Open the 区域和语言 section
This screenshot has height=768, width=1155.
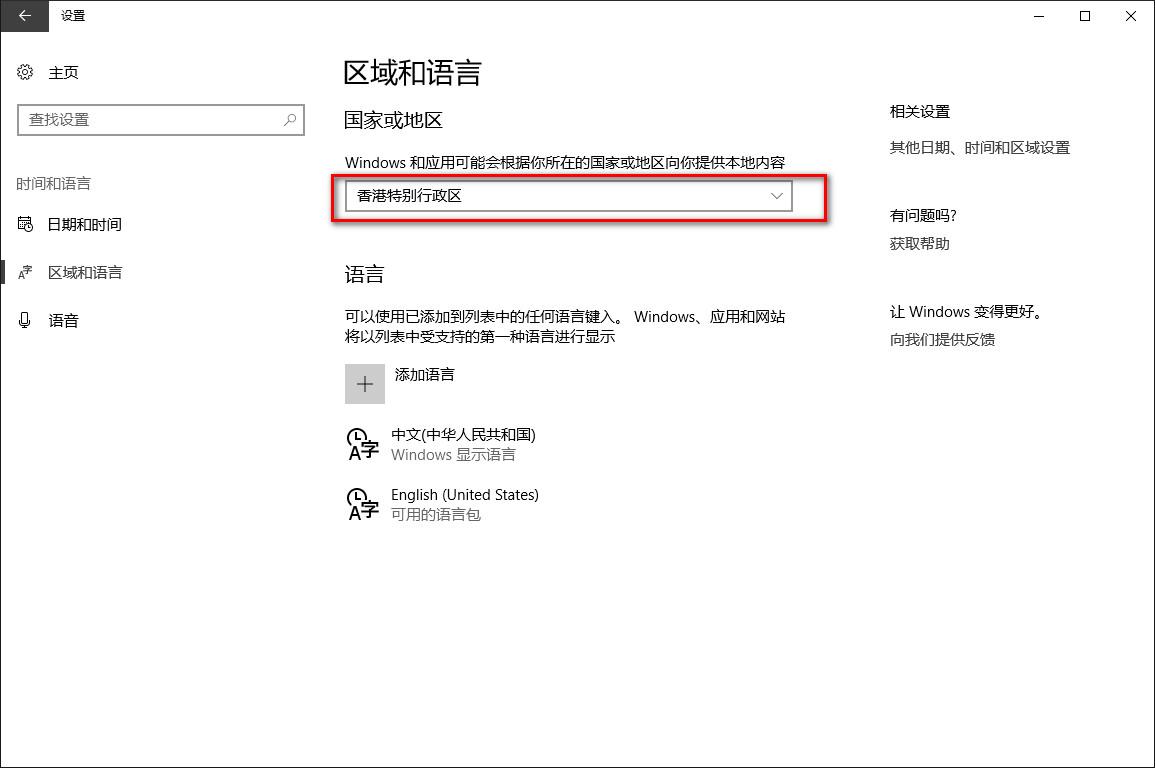tap(85, 272)
